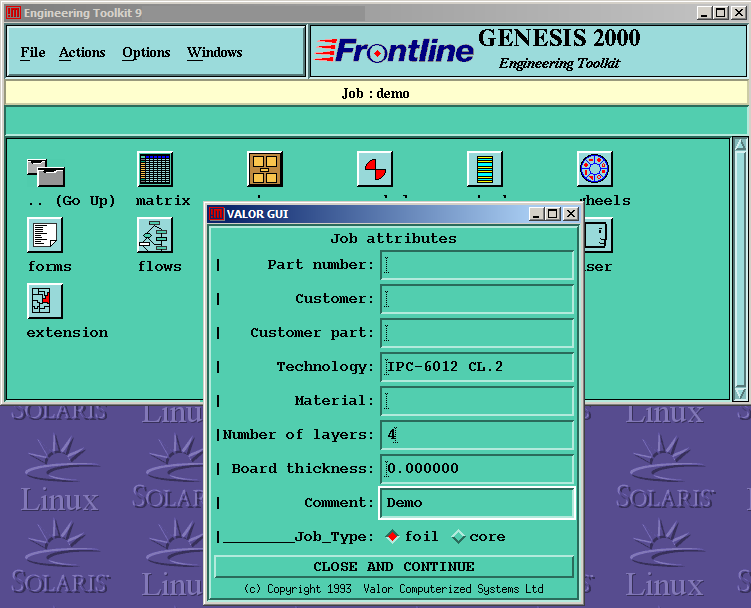Open the wheels icon
Image resolution: width=751 pixels, height=608 pixels.
click(595, 169)
